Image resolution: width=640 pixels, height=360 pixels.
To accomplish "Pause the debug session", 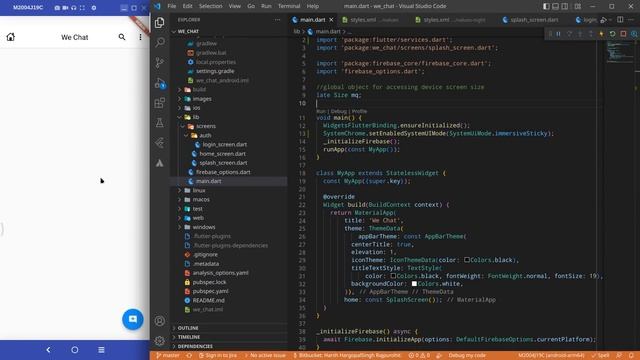I will click(x=558, y=34).
